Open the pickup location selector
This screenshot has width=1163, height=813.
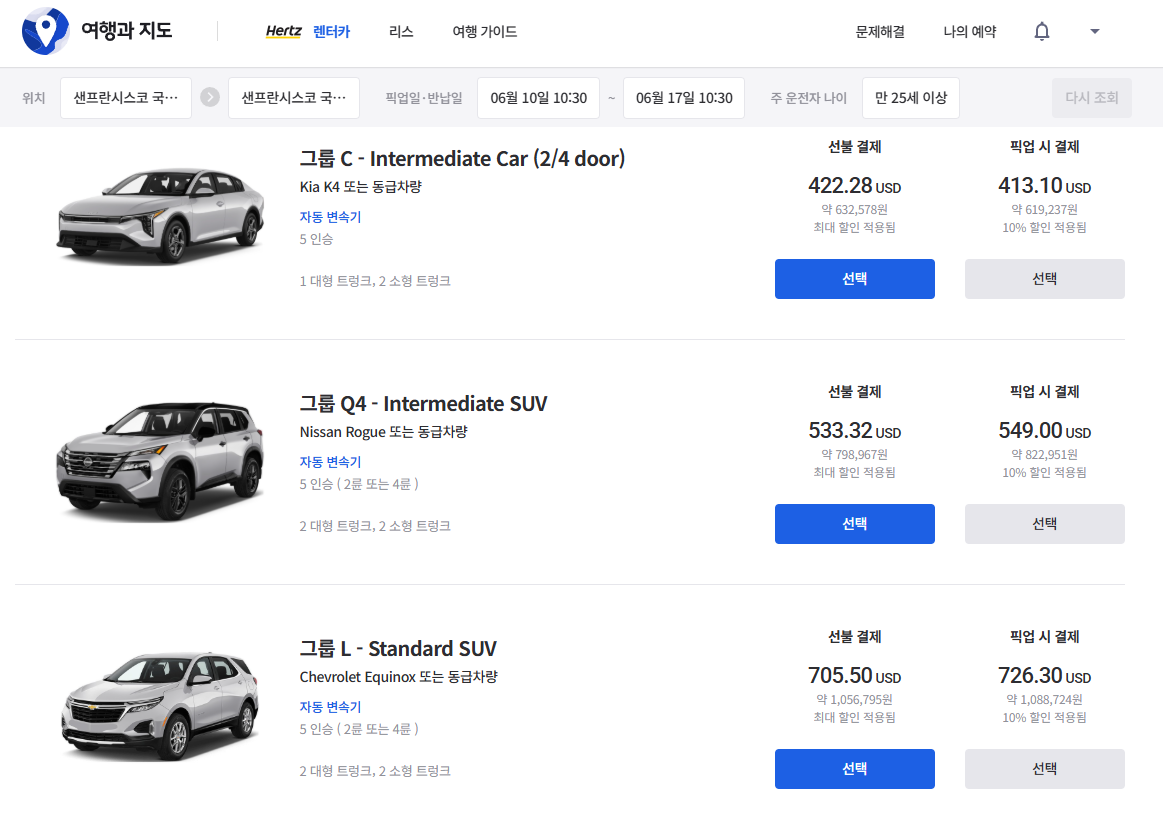126,98
